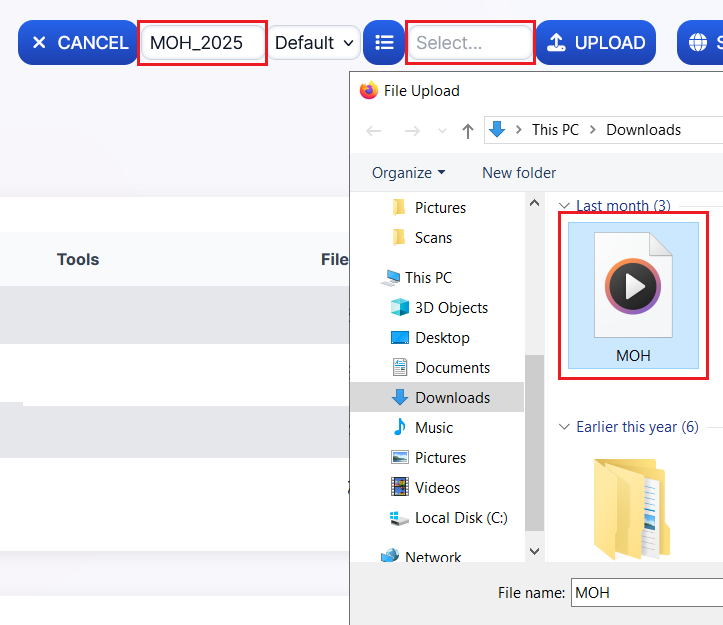
Task: Click the back arrow in File Upload
Action: (x=374, y=130)
